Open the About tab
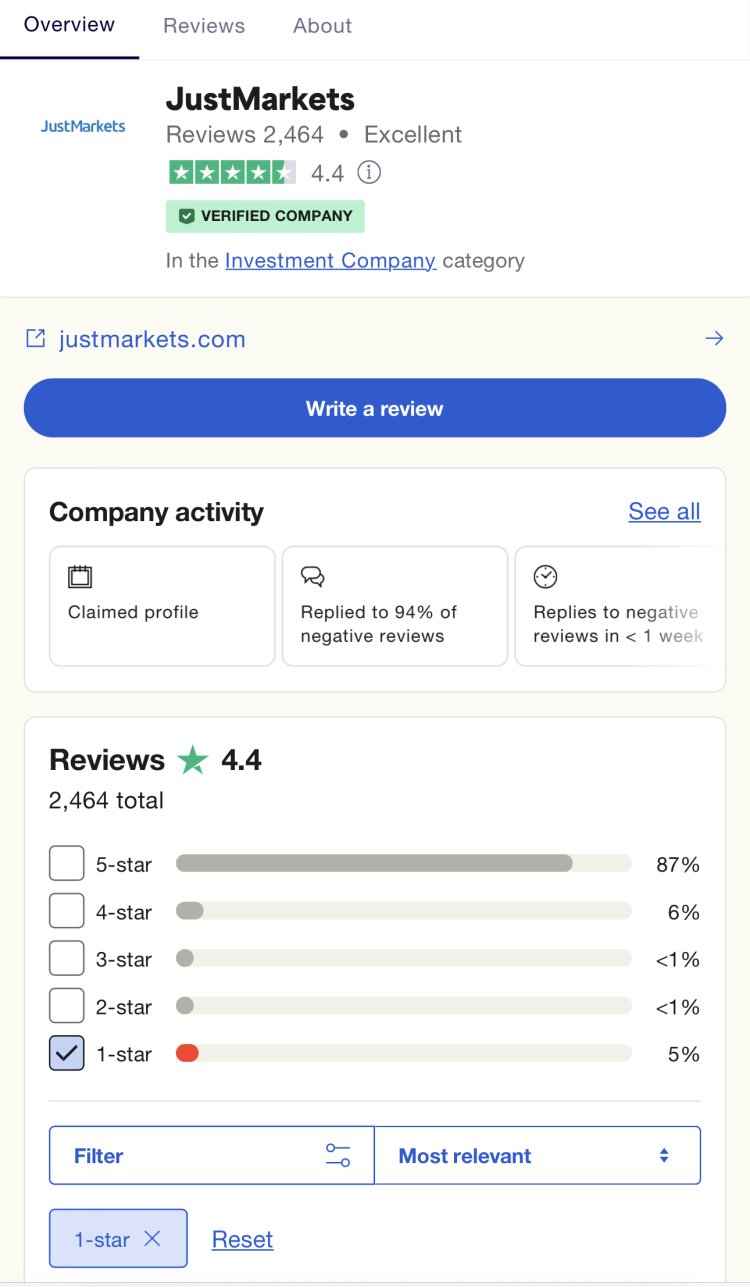This screenshot has width=750, height=1287. click(x=321, y=26)
